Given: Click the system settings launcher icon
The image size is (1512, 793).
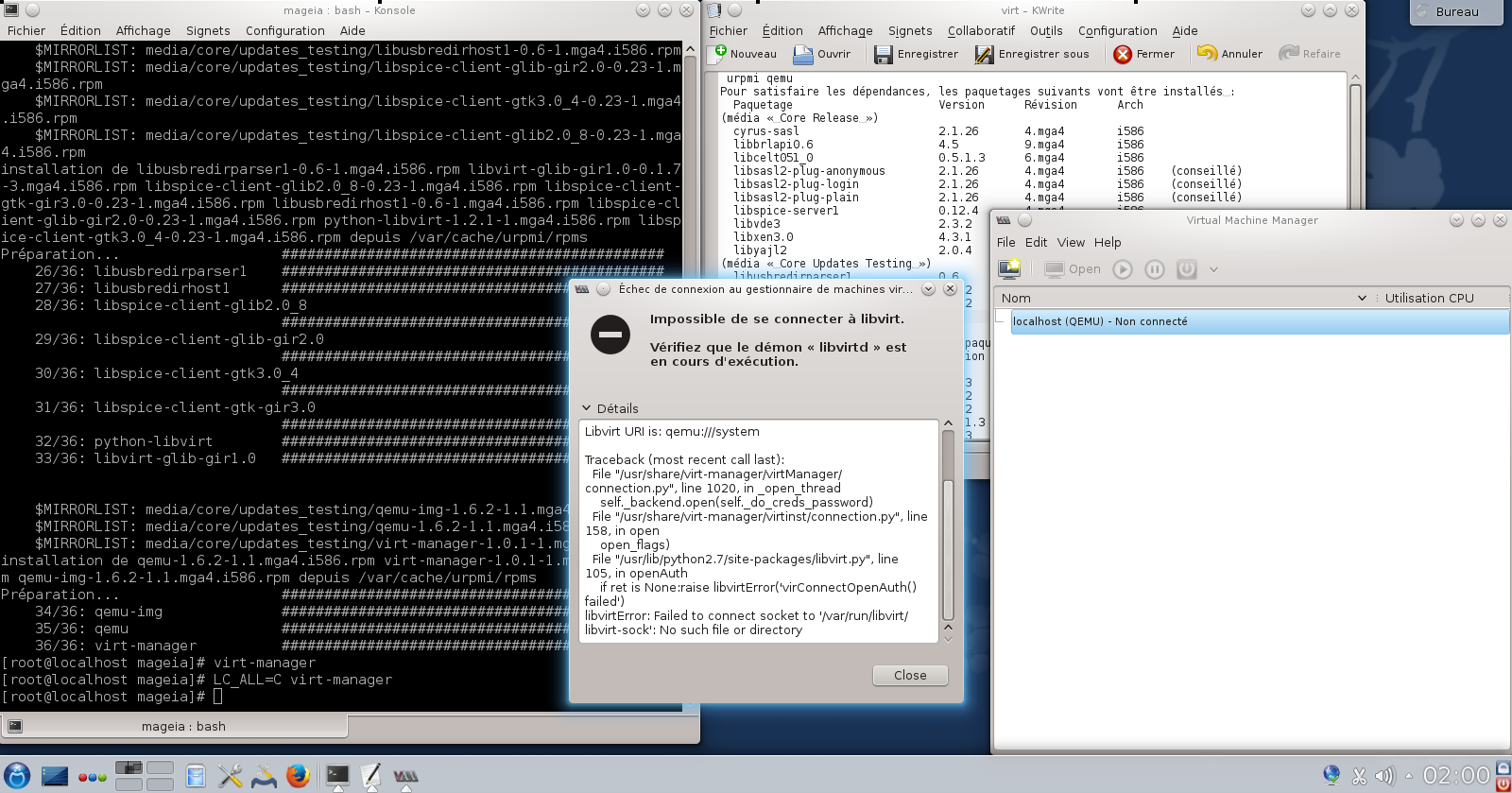Looking at the screenshot, I should tap(264, 776).
